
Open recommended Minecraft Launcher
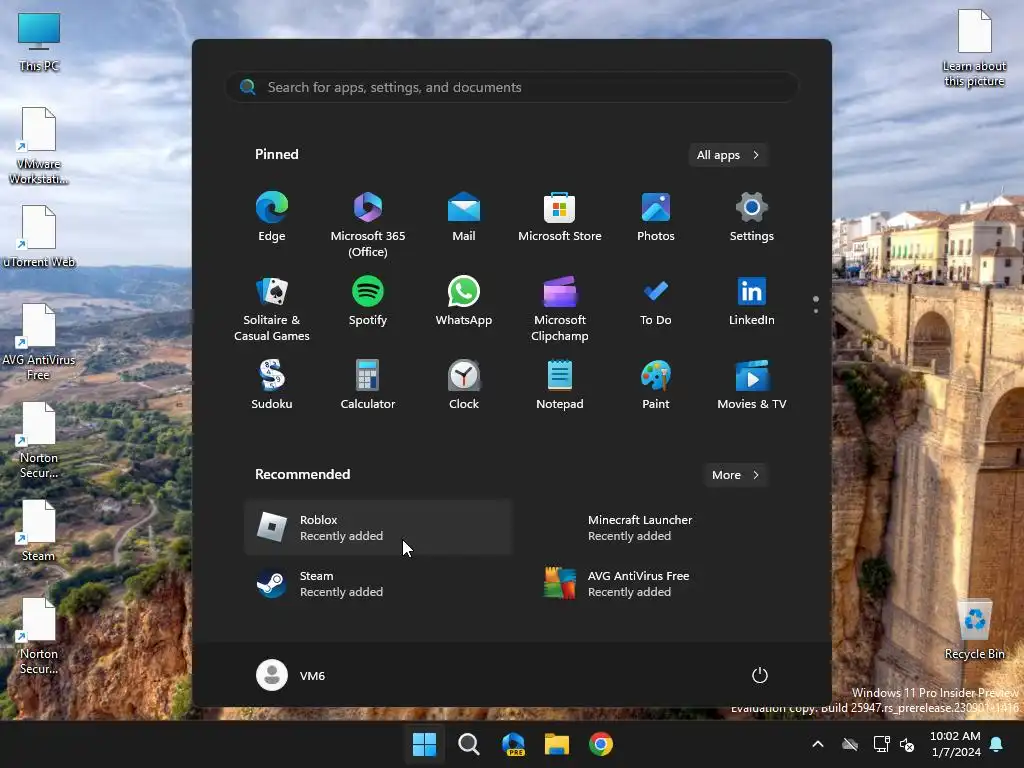[x=666, y=528]
